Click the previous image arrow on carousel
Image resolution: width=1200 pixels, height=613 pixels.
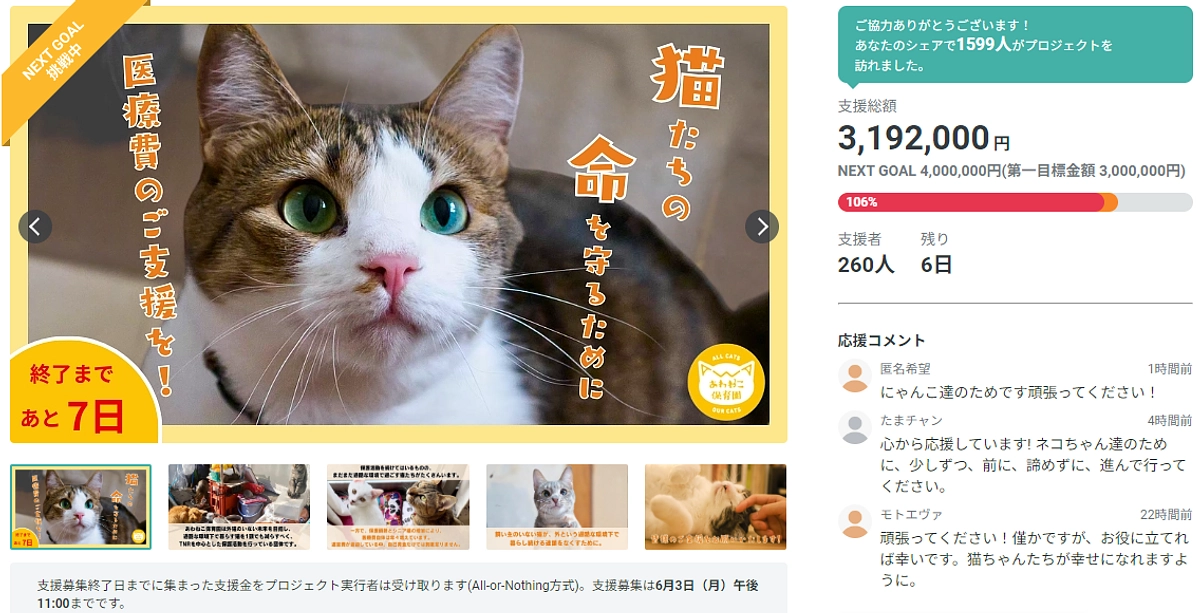[x=35, y=227]
